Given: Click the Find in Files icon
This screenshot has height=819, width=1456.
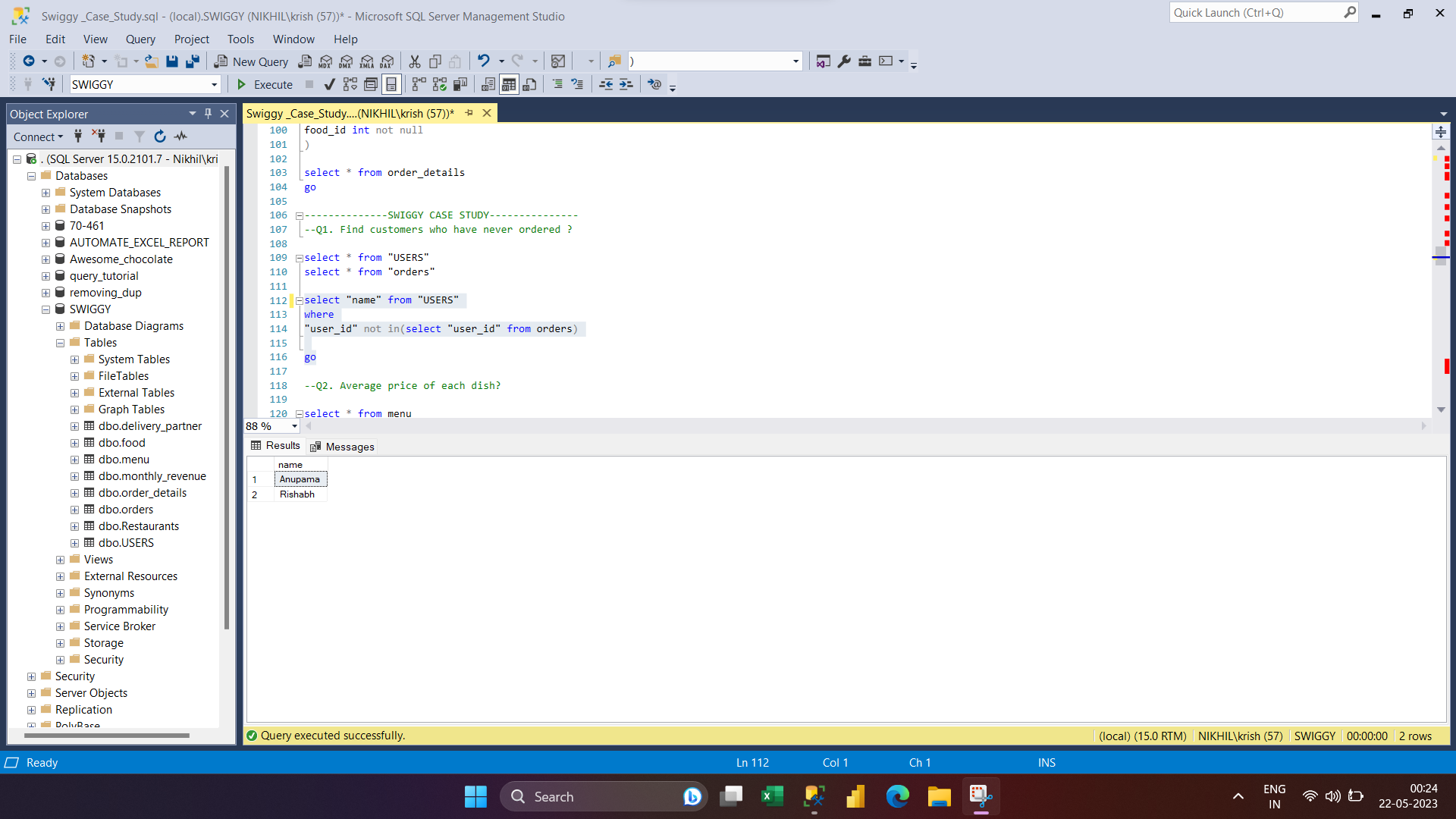Looking at the screenshot, I should 614,61.
